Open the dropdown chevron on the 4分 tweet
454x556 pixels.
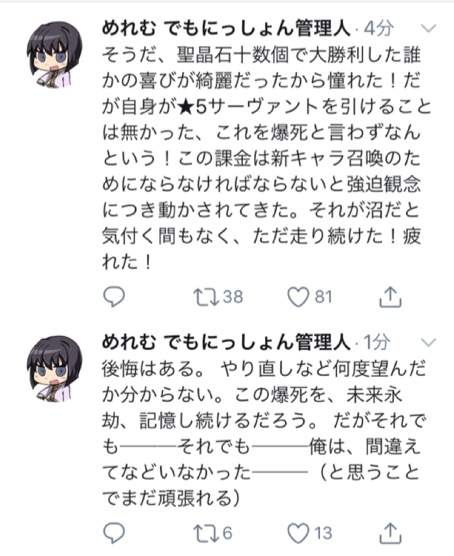(x=428, y=28)
